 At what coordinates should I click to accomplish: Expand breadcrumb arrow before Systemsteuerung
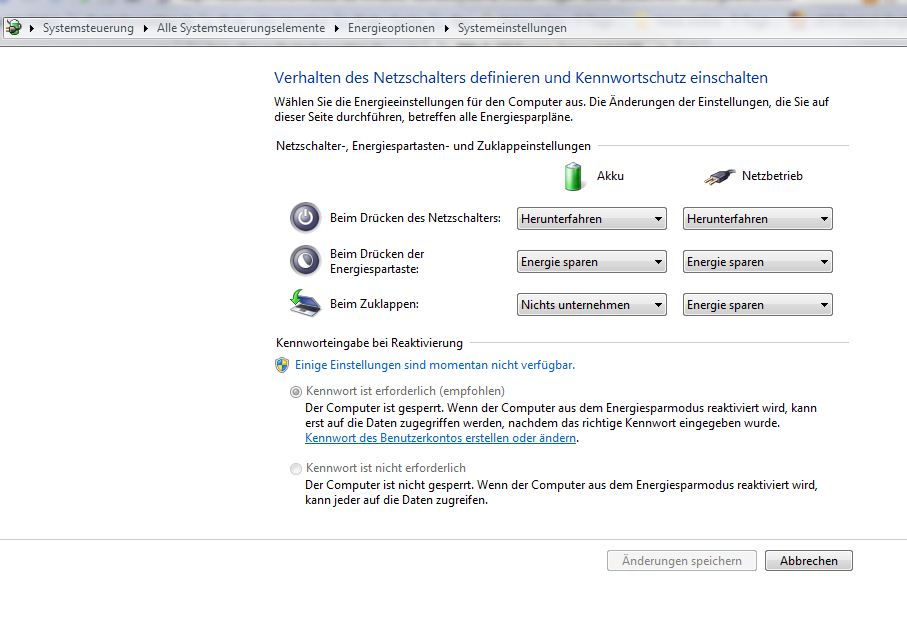pos(32,28)
